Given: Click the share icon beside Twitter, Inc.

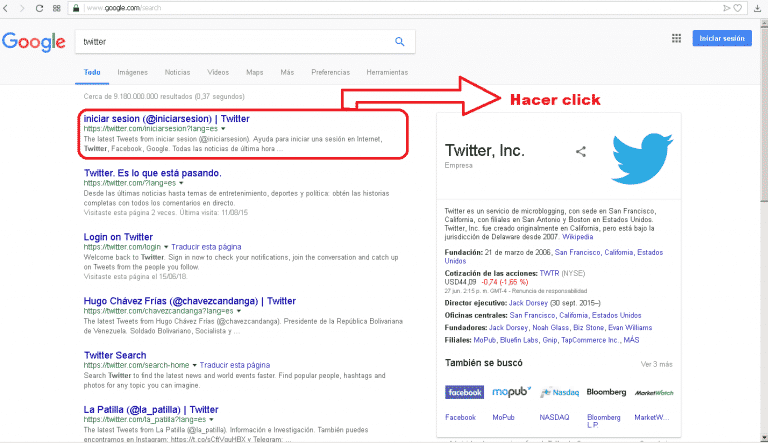Looking at the screenshot, I should (x=580, y=152).
